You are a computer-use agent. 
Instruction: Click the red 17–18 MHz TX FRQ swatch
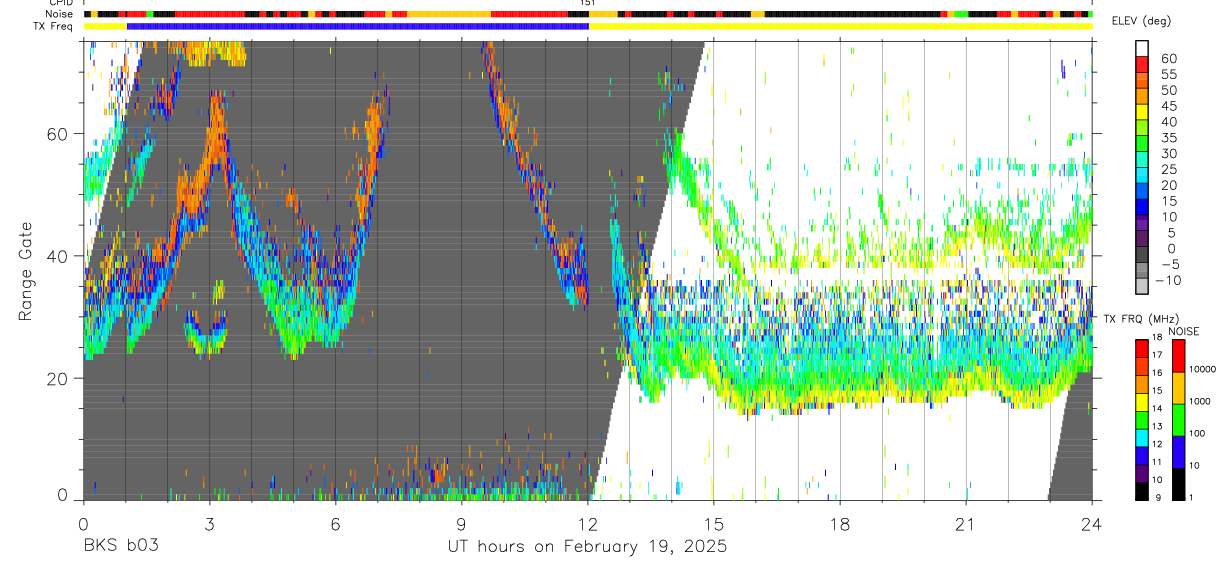click(1142, 348)
